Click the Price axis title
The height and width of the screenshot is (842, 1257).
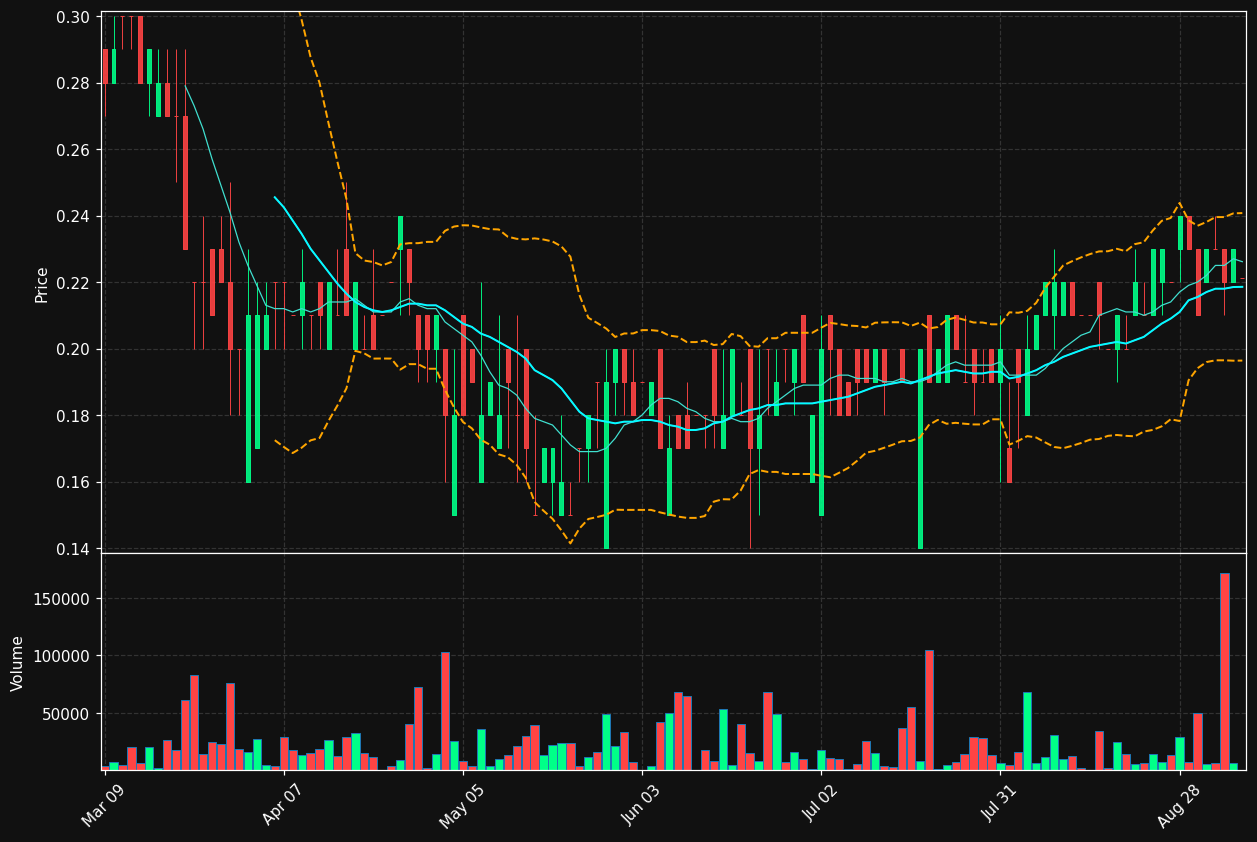tap(42, 284)
